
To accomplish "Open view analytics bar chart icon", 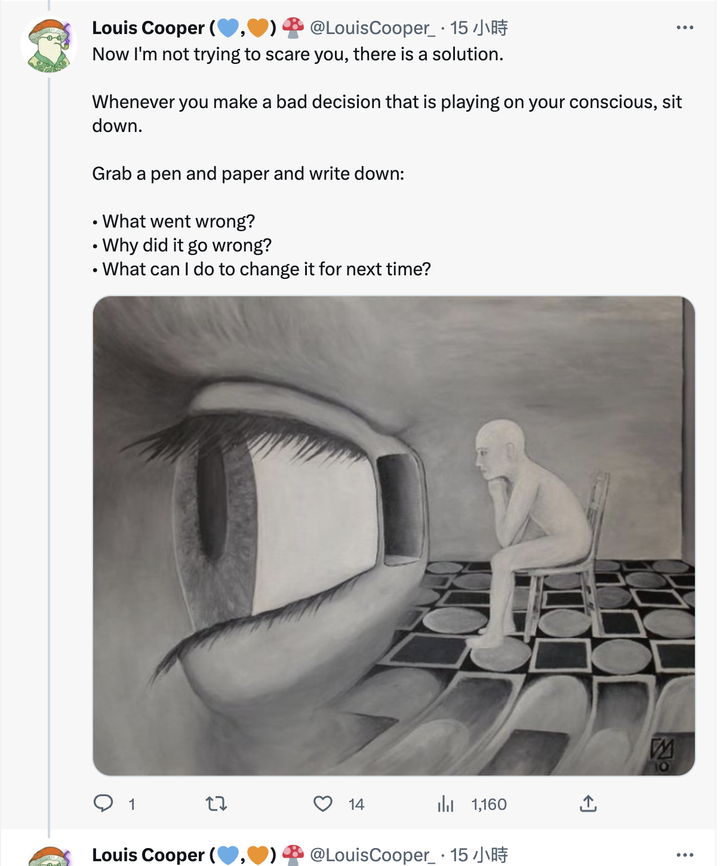I will (x=446, y=804).
